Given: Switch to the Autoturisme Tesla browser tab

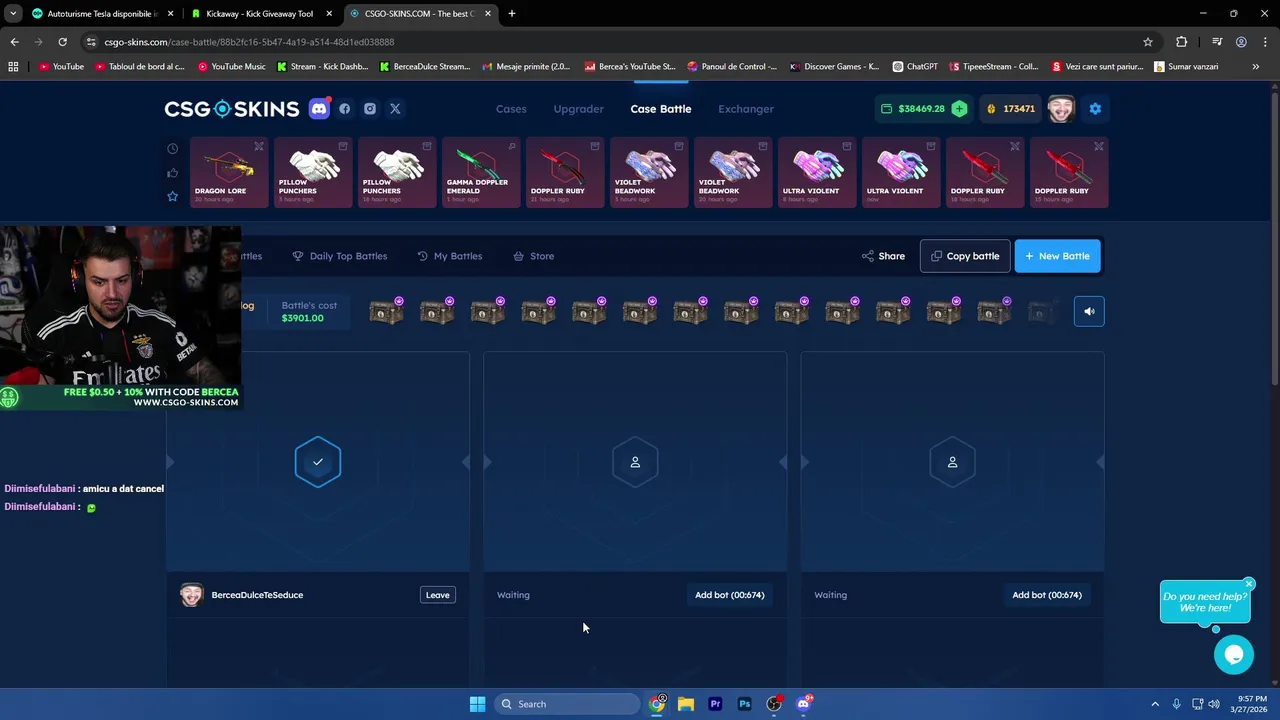Looking at the screenshot, I should (102, 14).
